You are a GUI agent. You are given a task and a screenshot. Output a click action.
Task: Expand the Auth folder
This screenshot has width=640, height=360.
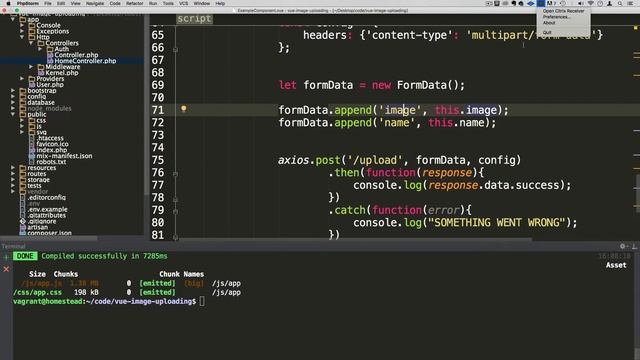40,49
